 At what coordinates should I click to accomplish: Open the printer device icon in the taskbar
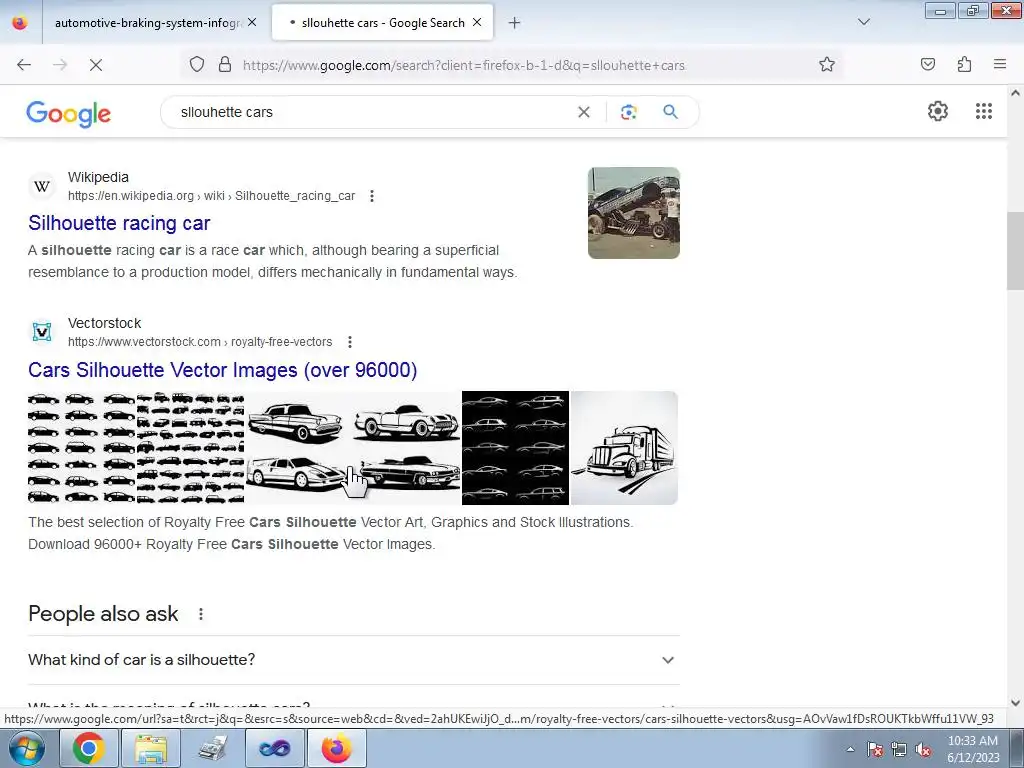213,748
